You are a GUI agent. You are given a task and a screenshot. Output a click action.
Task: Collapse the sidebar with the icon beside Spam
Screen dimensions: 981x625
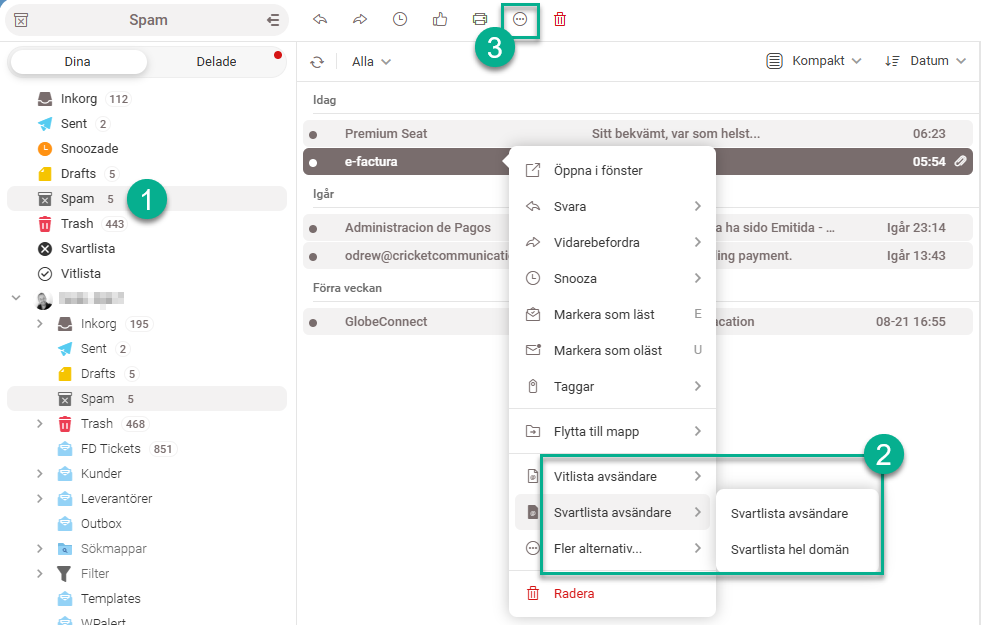tap(273, 20)
